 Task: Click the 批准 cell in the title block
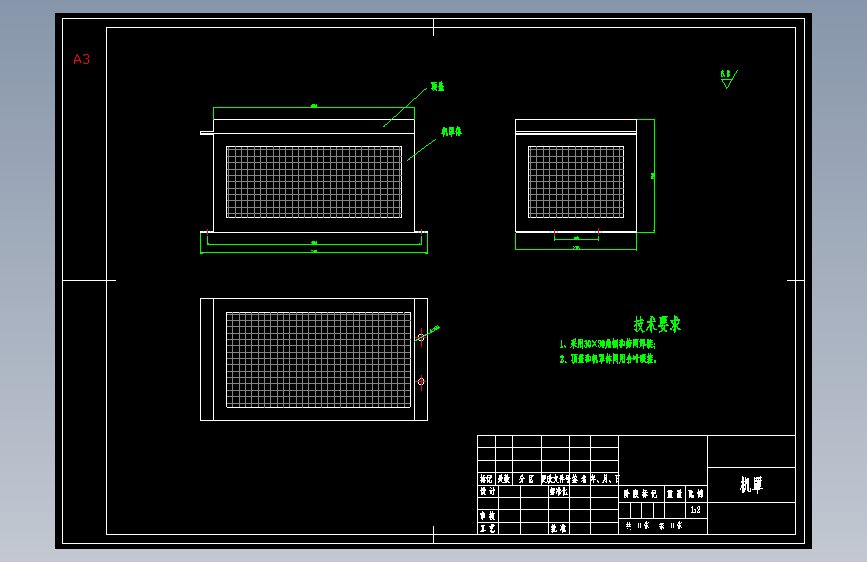tap(558, 528)
